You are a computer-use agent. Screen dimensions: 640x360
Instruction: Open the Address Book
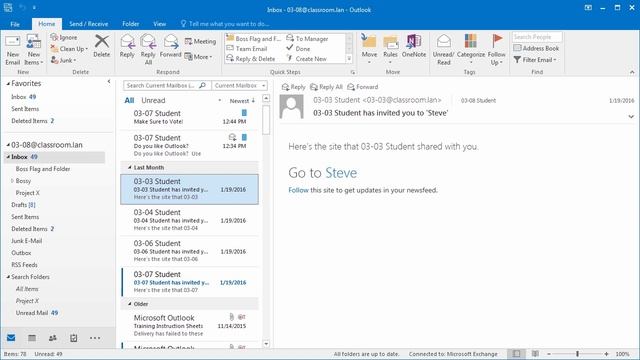pyautogui.click(x=536, y=48)
